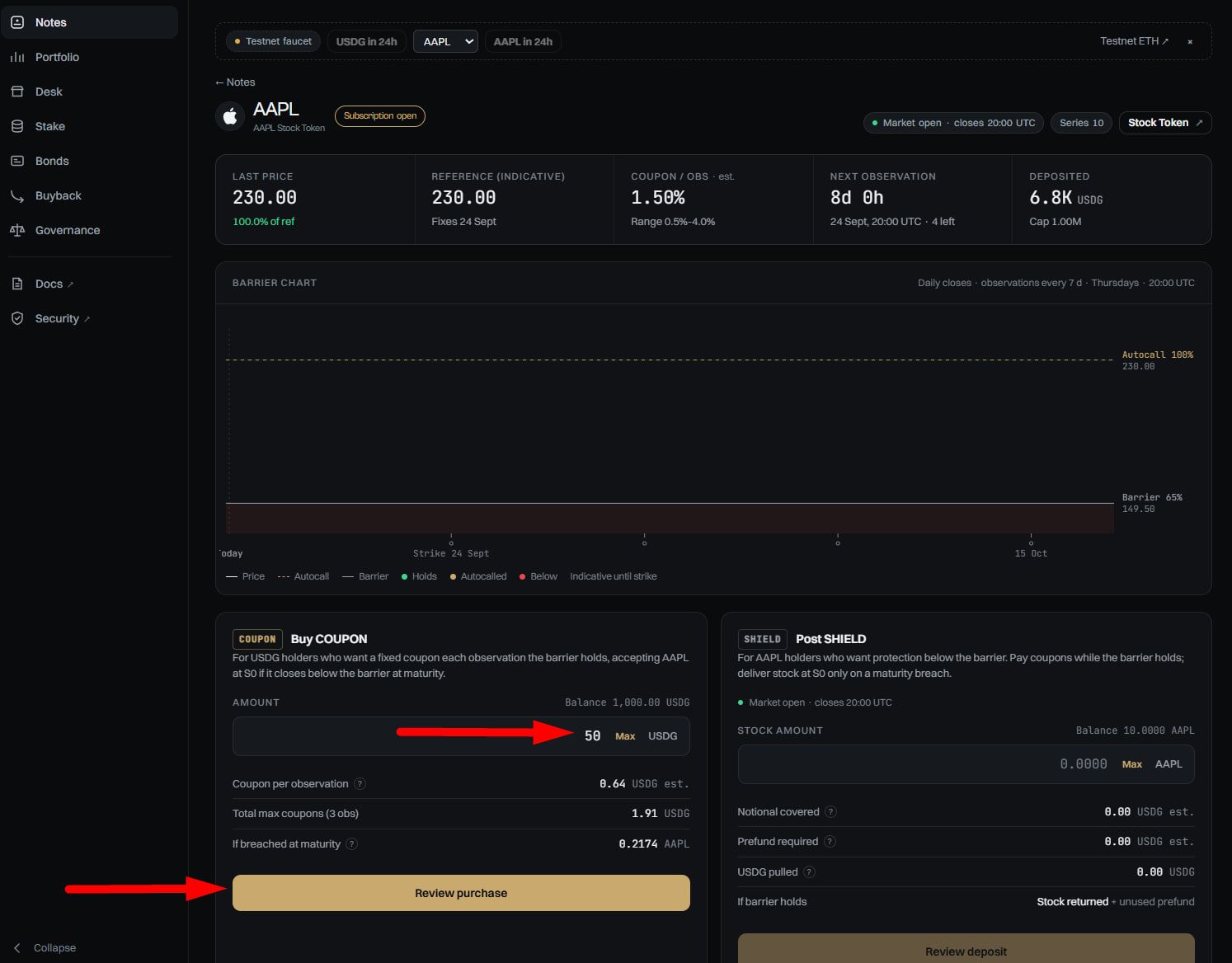Click help icon beside USDG pulled

point(810,872)
